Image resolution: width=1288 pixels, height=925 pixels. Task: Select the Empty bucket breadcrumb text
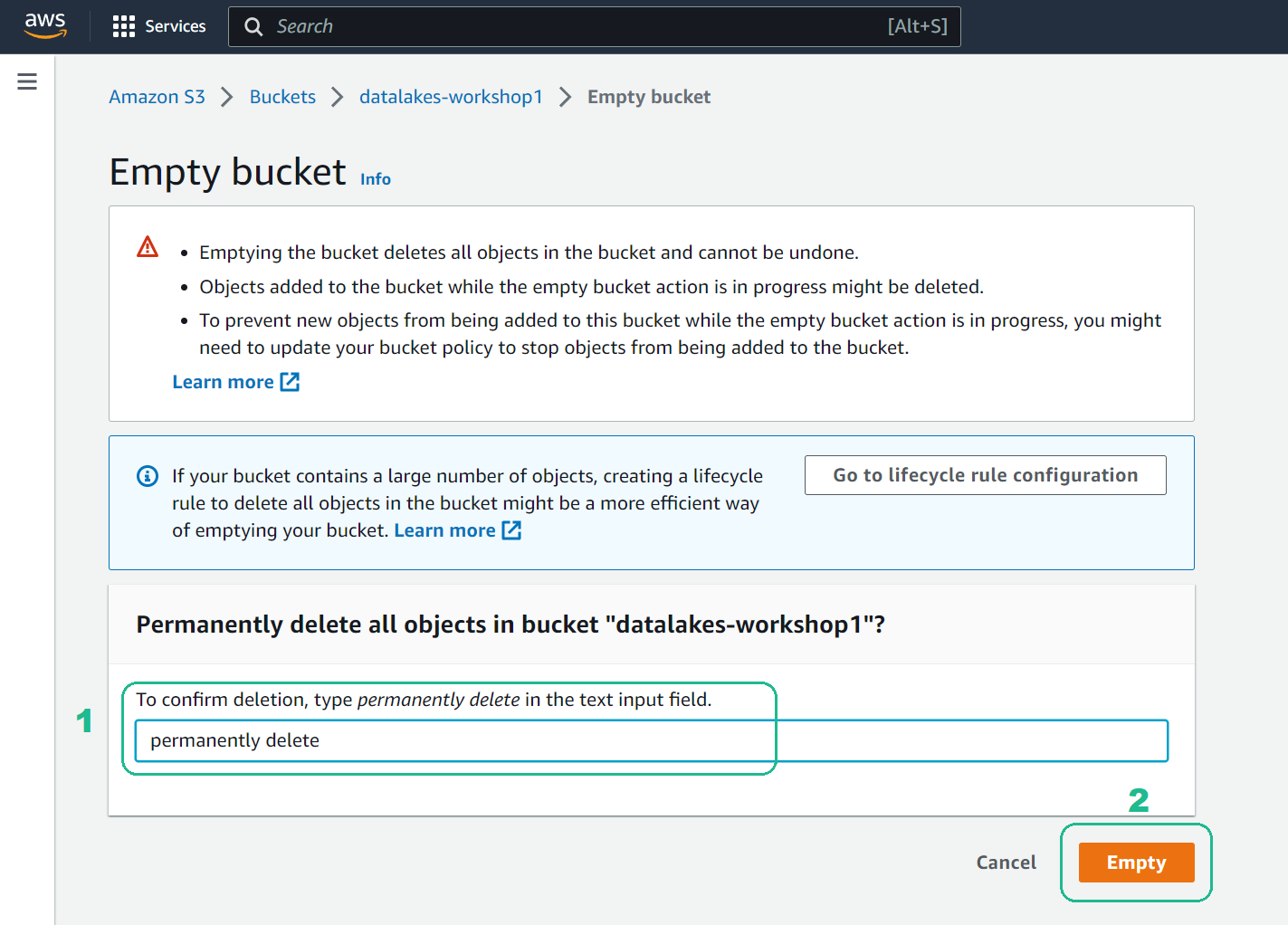(649, 97)
